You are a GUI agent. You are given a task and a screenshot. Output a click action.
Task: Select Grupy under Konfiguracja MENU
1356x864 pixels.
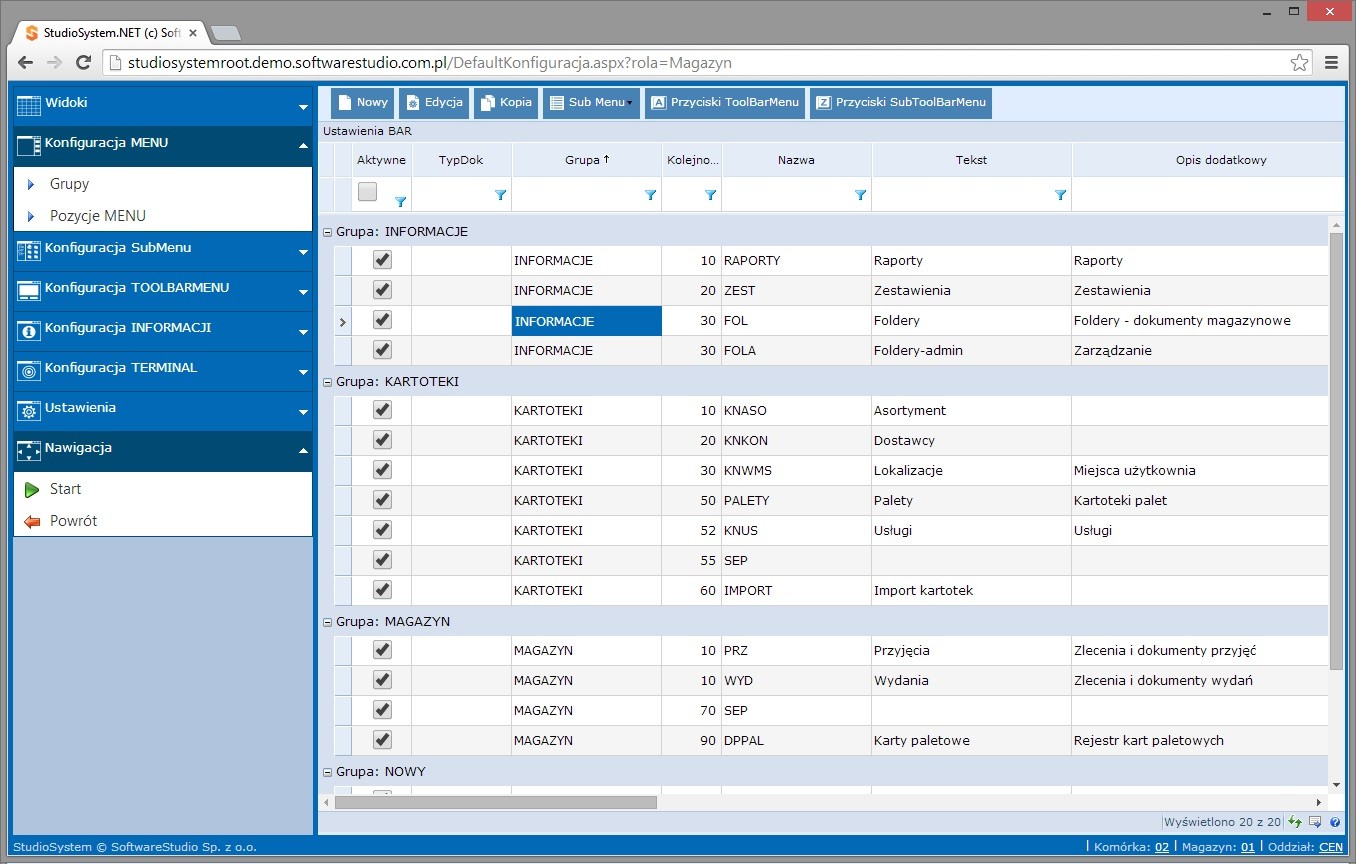pyautogui.click(x=70, y=184)
